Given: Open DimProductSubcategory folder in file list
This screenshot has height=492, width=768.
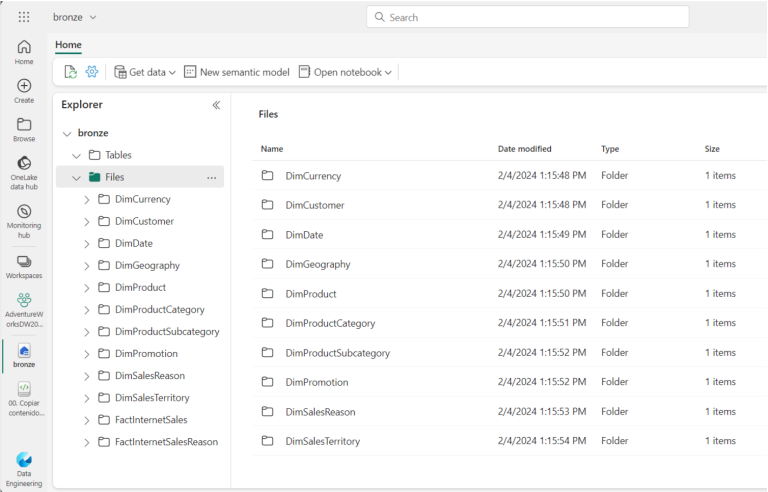Looking at the screenshot, I should click(337, 353).
